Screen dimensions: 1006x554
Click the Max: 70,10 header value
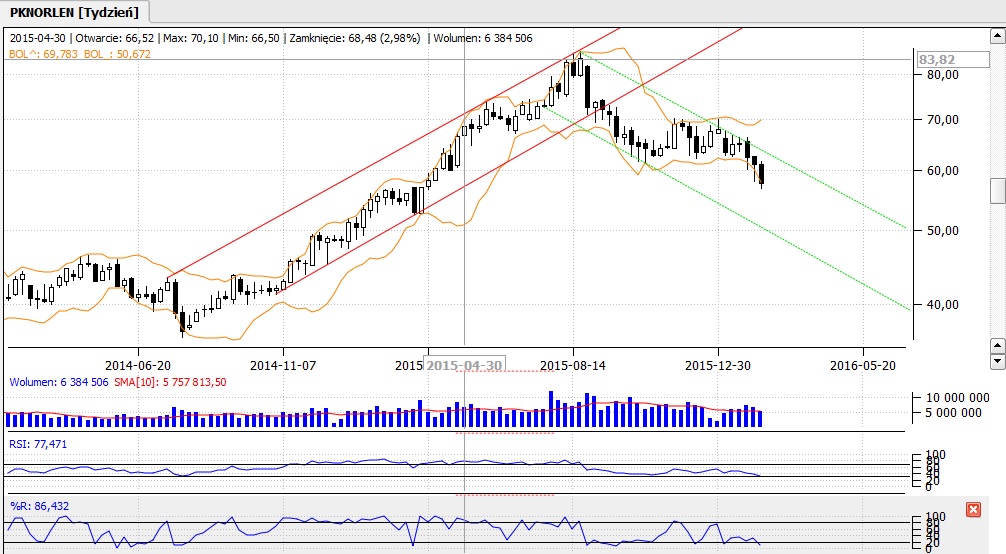(191, 38)
